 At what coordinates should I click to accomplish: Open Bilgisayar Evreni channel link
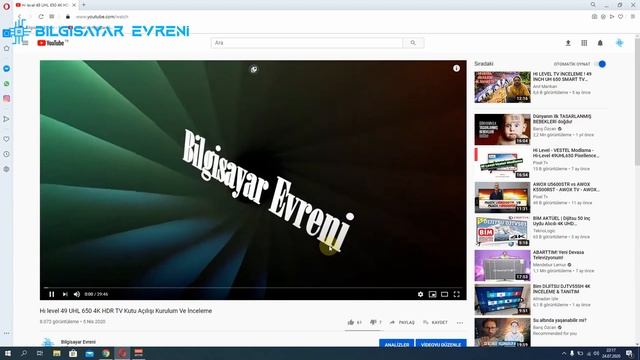(x=78, y=342)
